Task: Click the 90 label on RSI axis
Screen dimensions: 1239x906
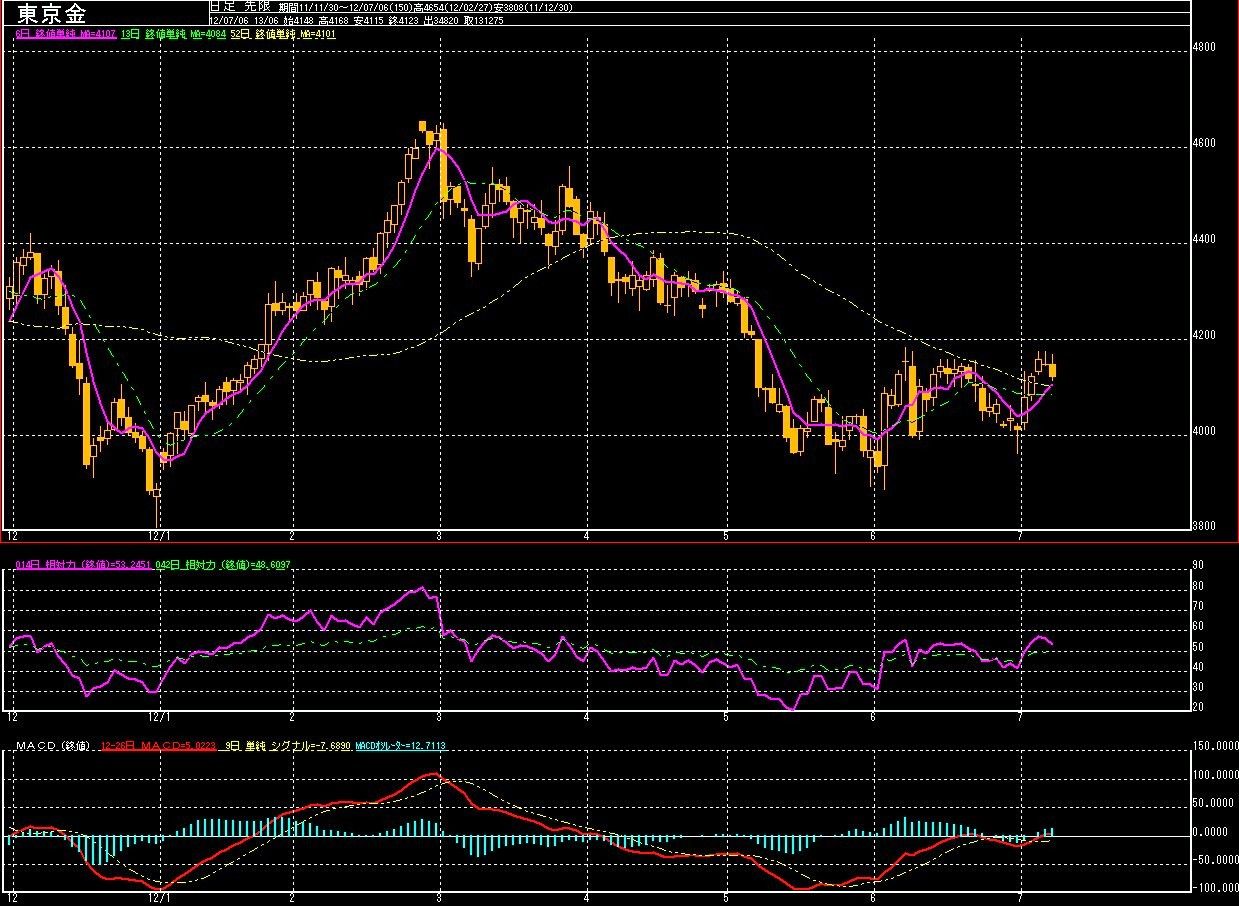Action: [1197, 566]
